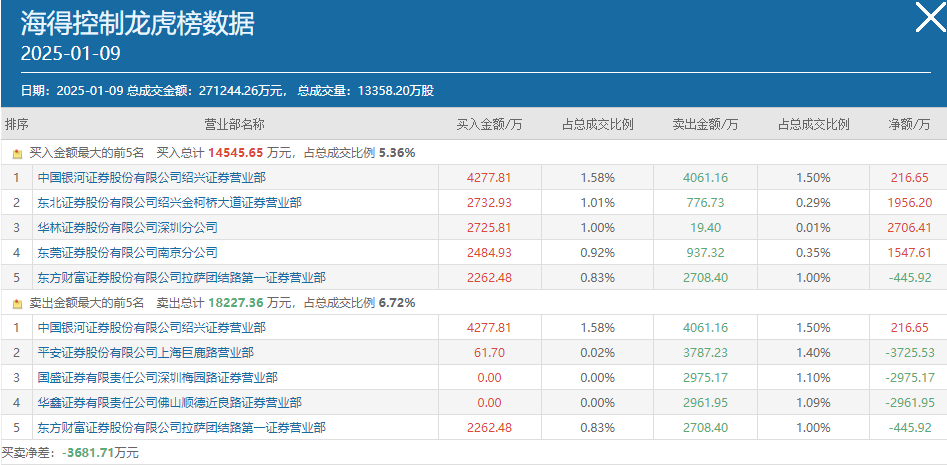Select the net amount cell 2706.41
The width and height of the screenshot is (947, 465).
pyautogui.click(x=910, y=228)
